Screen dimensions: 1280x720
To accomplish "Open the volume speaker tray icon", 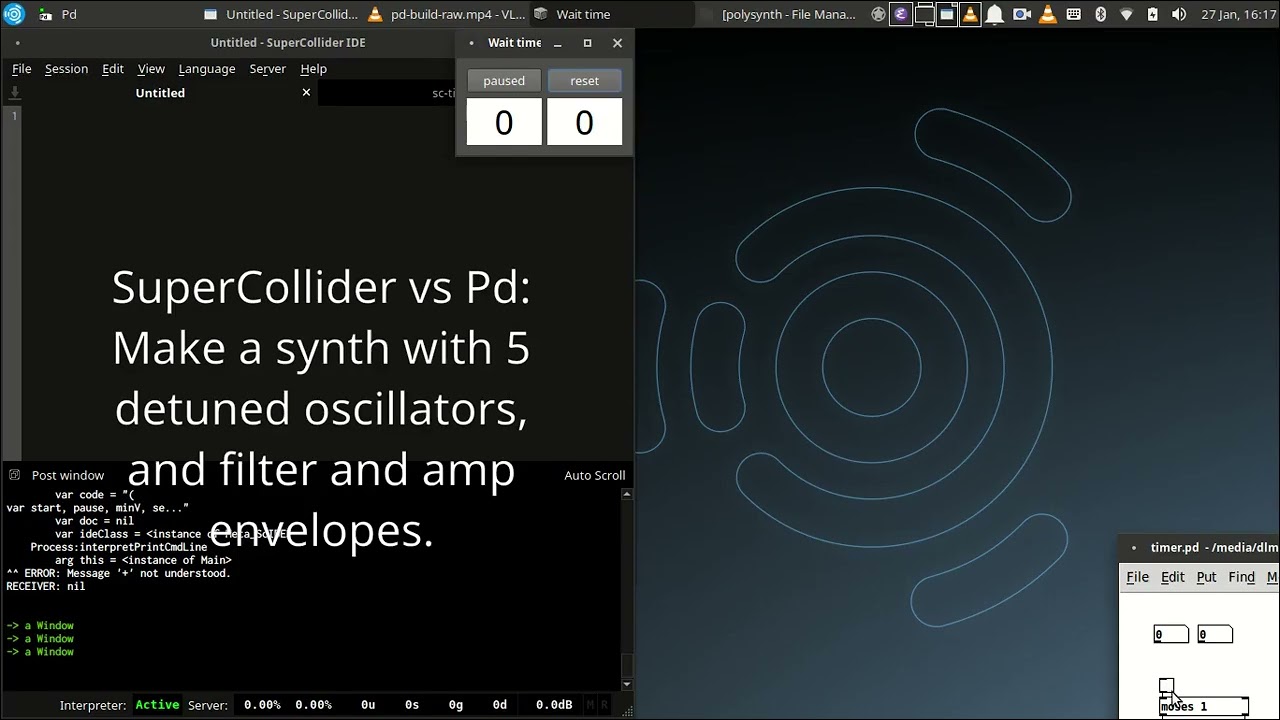I will pyautogui.click(x=1178, y=14).
